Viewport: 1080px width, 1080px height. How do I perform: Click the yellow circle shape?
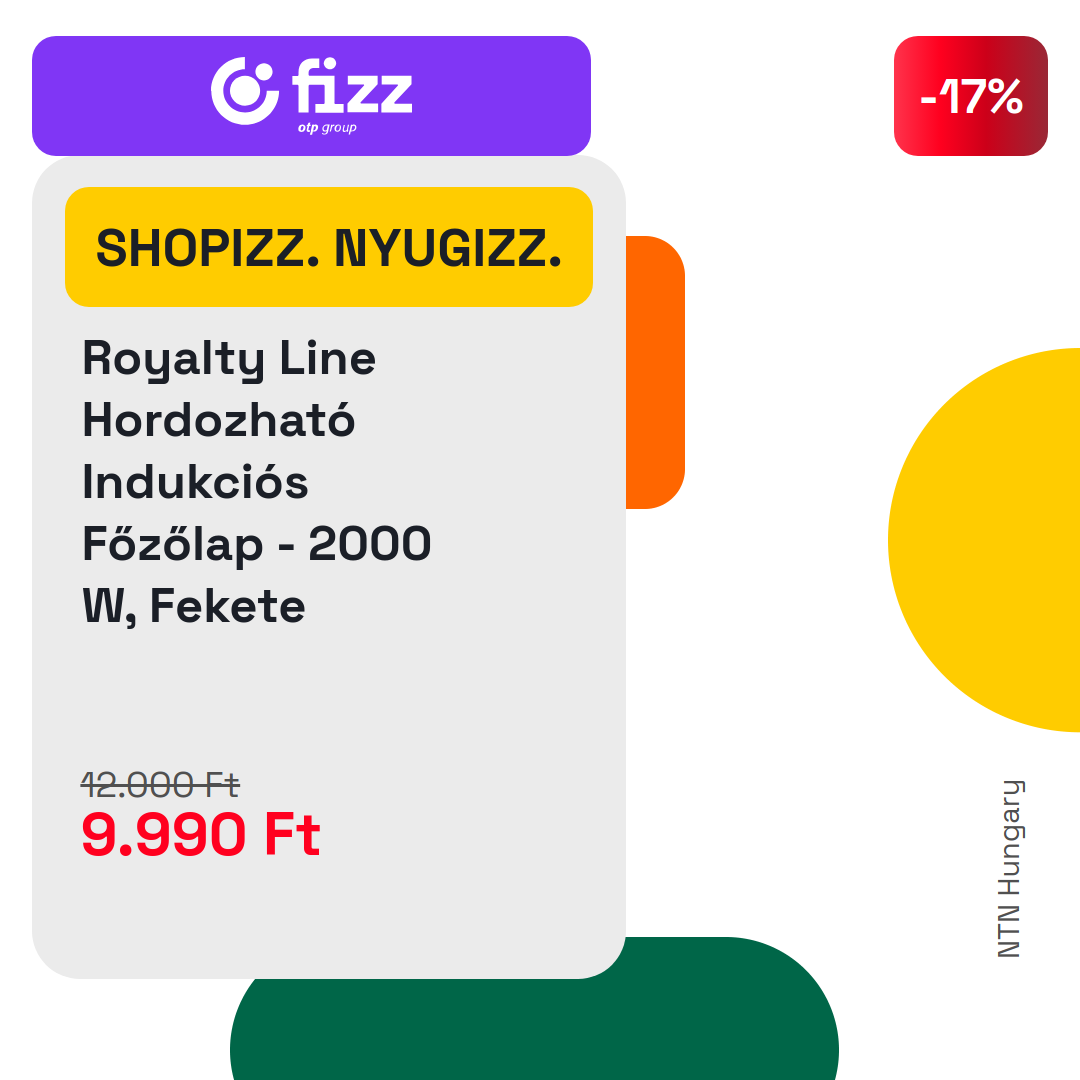click(984, 540)
